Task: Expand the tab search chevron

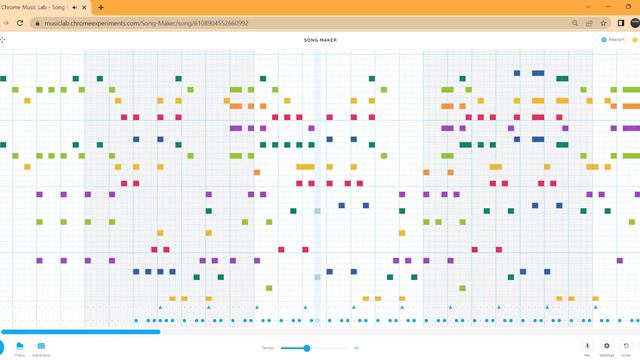Action: coord(588,7)
